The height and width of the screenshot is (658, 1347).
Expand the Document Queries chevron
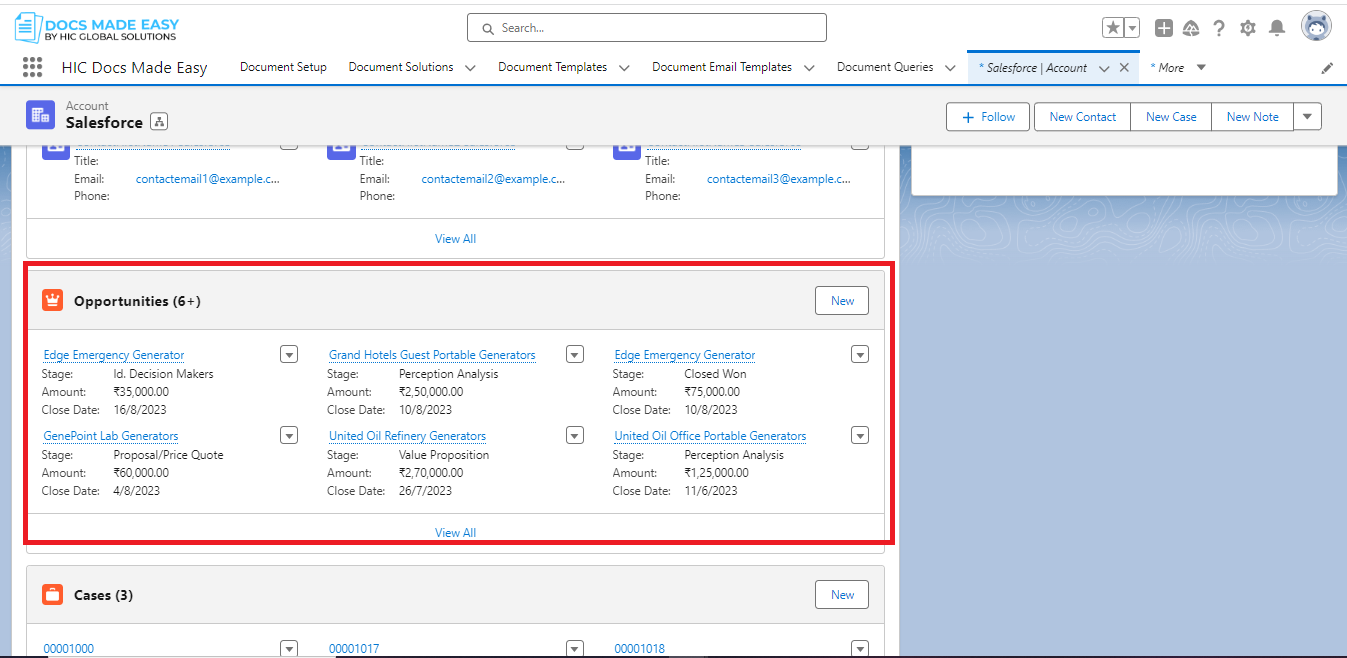(950, 68)
